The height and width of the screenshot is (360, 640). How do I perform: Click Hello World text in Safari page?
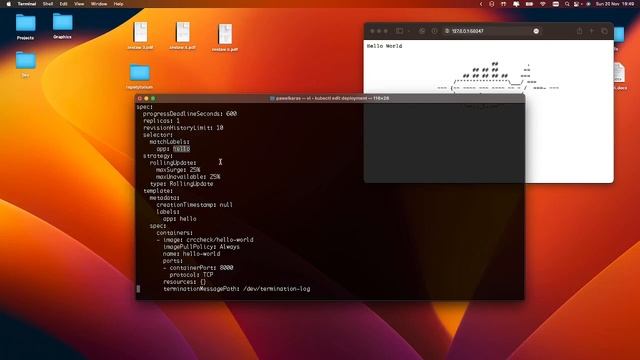click(384, 46)
